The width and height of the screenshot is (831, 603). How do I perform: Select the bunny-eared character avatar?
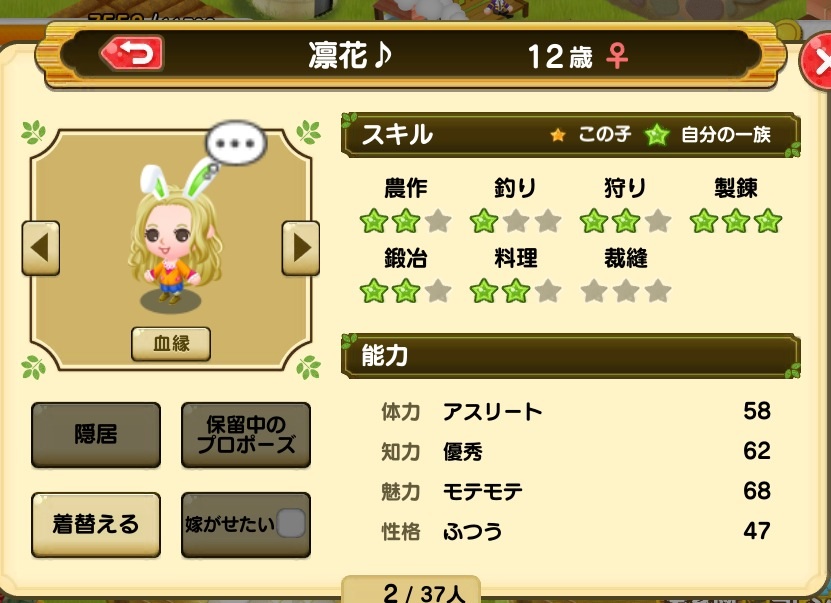(x=175, y=236)
